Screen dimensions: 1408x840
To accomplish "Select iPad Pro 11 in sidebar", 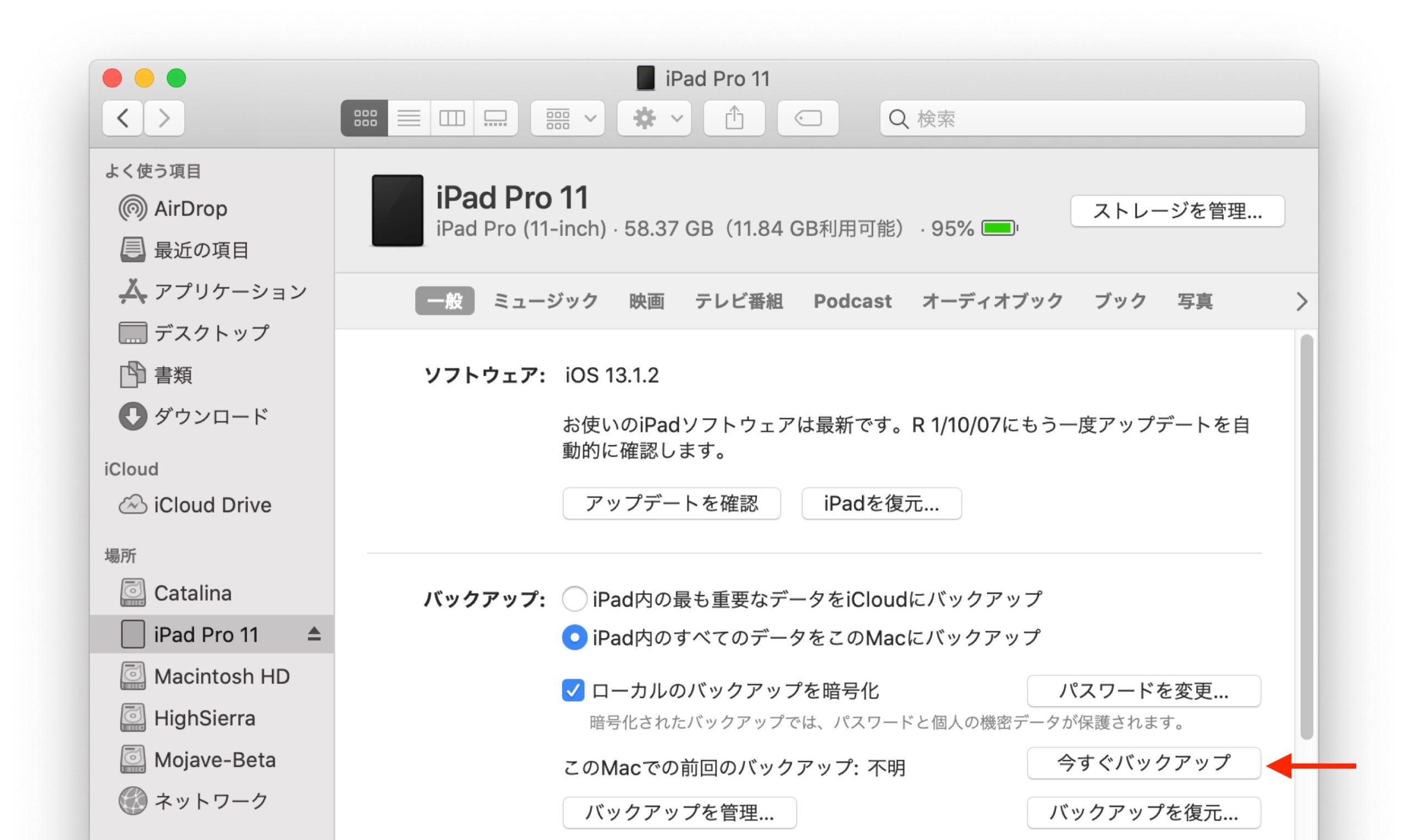I will [x=212, y=634].
